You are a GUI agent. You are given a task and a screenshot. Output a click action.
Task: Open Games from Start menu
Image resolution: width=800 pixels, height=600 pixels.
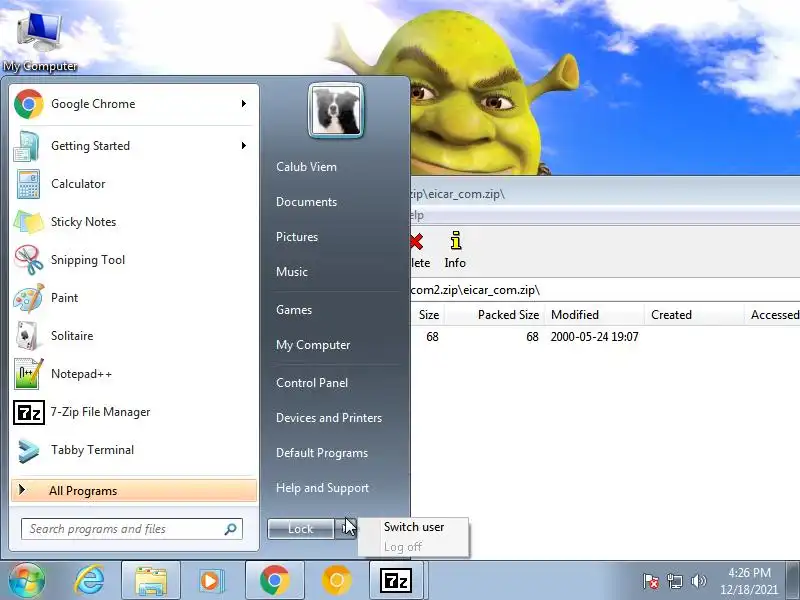pyautogui.click(x=294, y=310)
